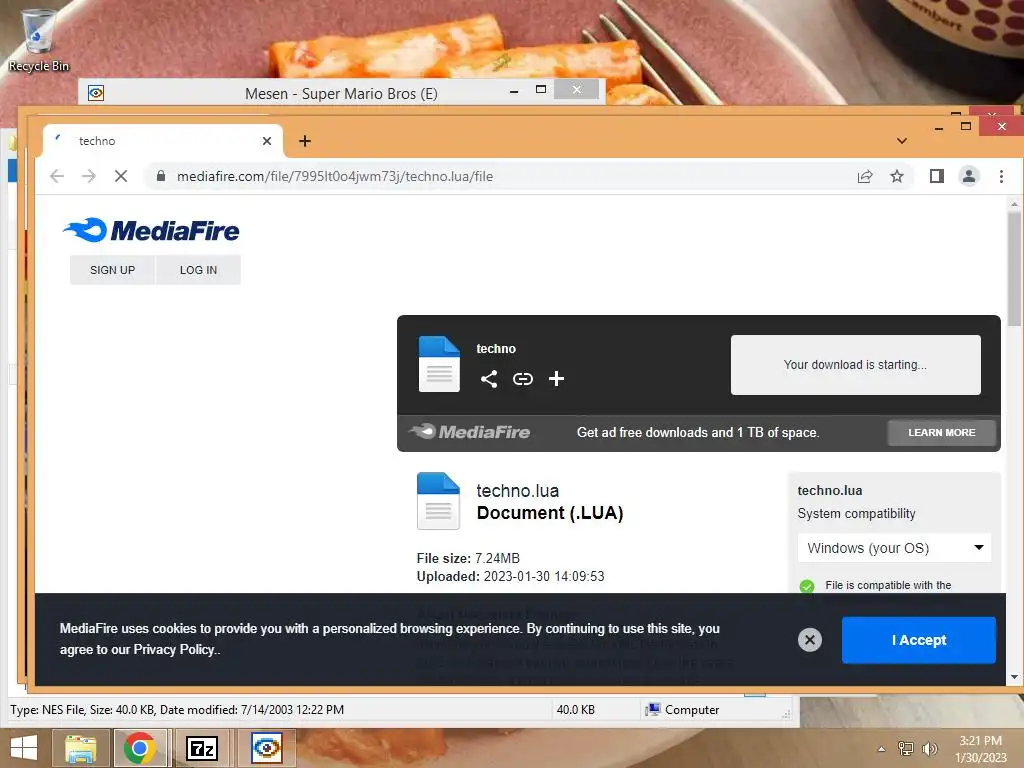Open File Explorer from the taskbar
This screenshot has height=768, width=1024.
(80, 748)
